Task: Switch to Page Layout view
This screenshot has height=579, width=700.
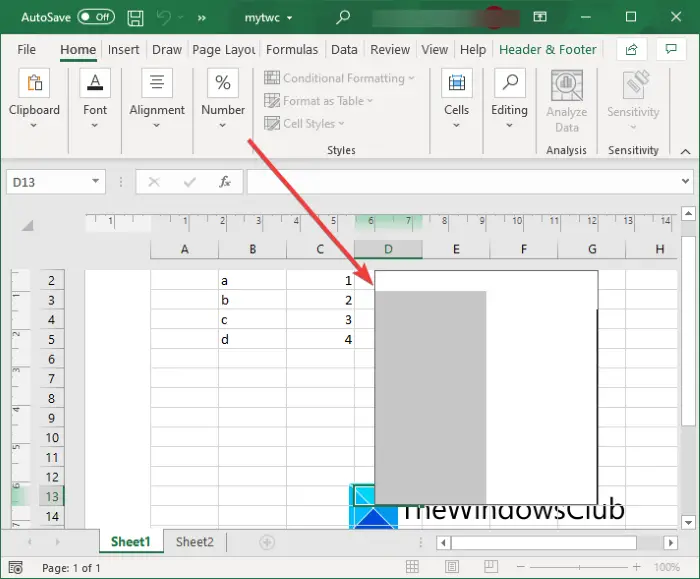Action: 451,567
